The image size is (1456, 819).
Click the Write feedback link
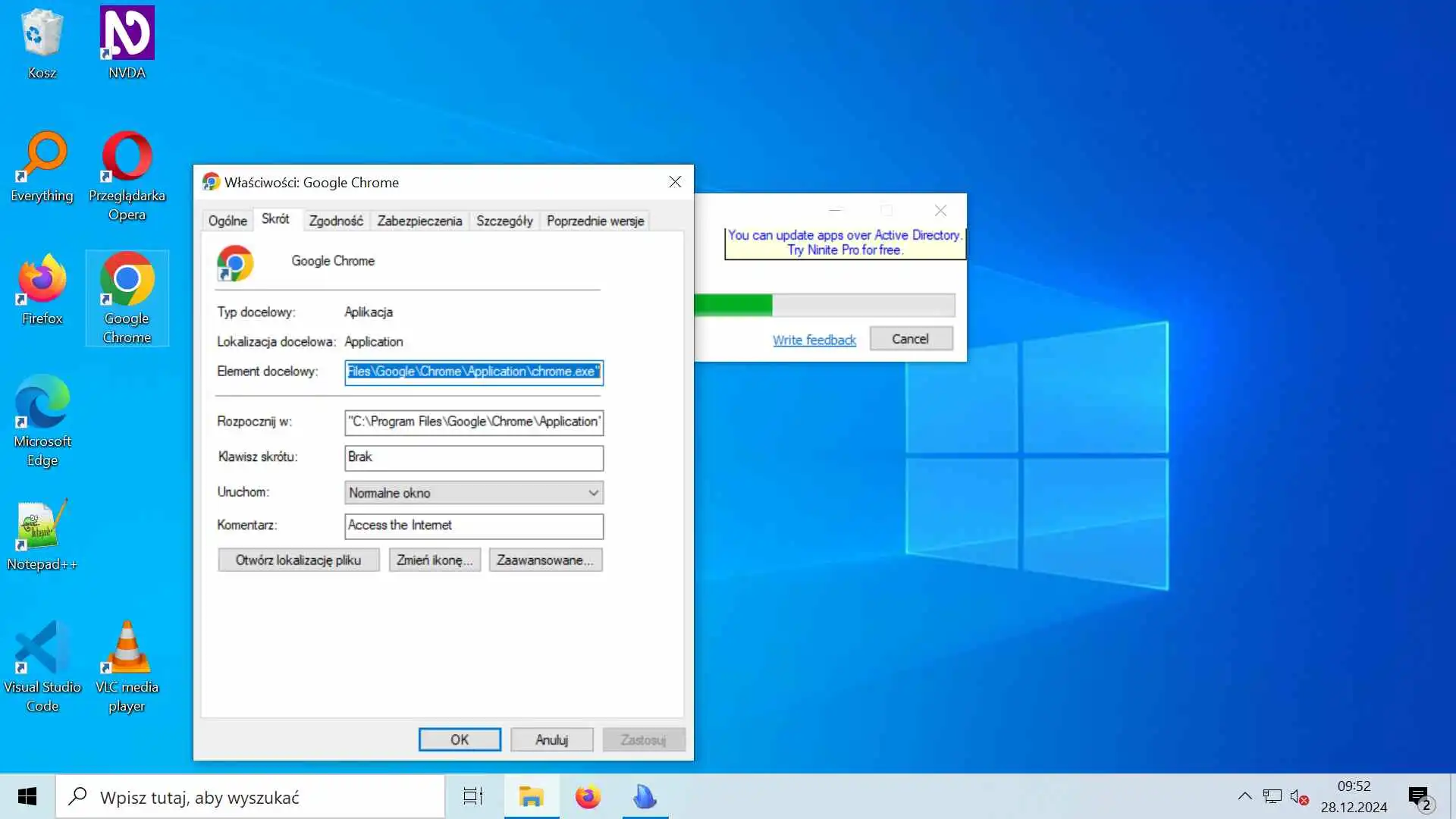coord(814,340)
